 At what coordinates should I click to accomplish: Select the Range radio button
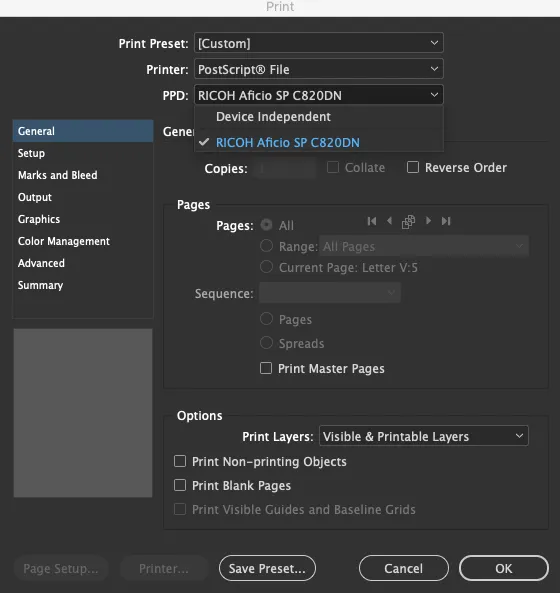tap(267, 246)
